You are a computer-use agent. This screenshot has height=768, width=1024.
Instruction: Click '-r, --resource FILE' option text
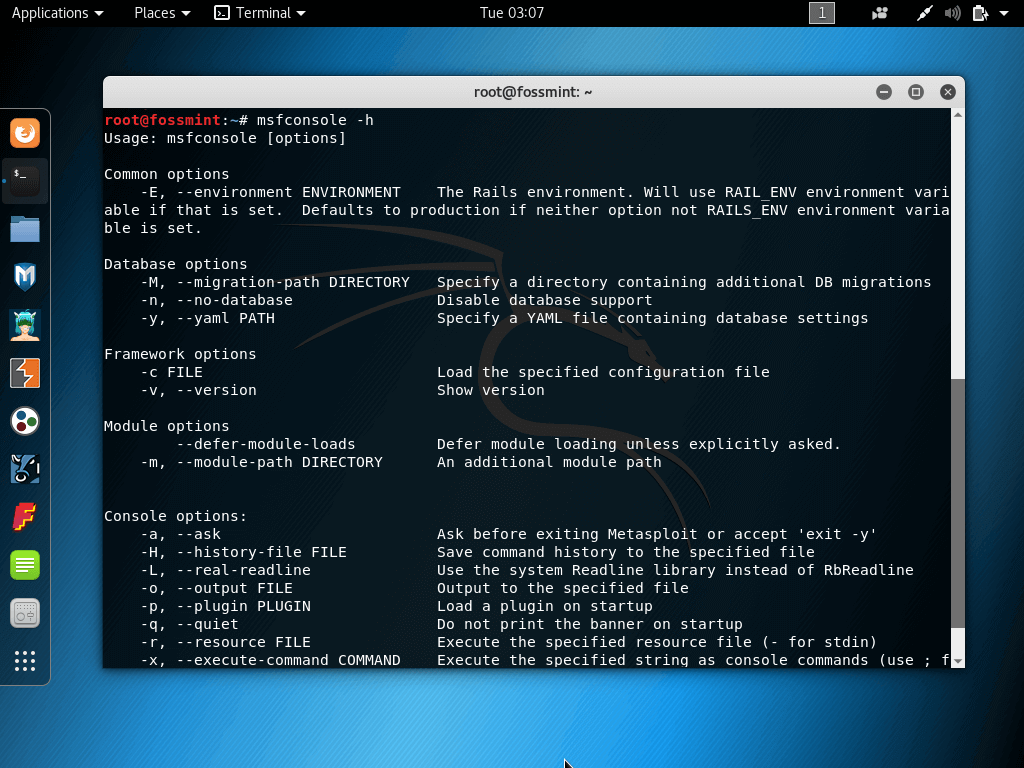pos(225,643)
